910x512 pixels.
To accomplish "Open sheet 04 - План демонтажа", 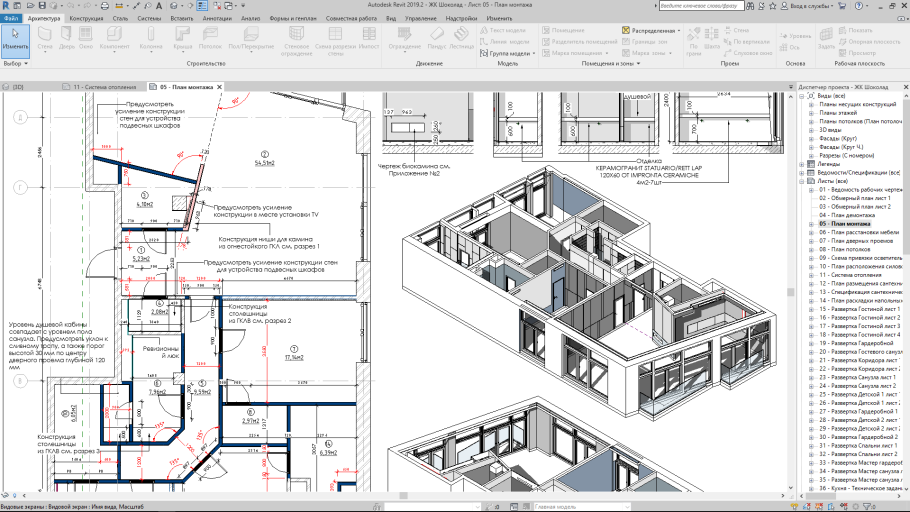I will click(x=849, y=215).
